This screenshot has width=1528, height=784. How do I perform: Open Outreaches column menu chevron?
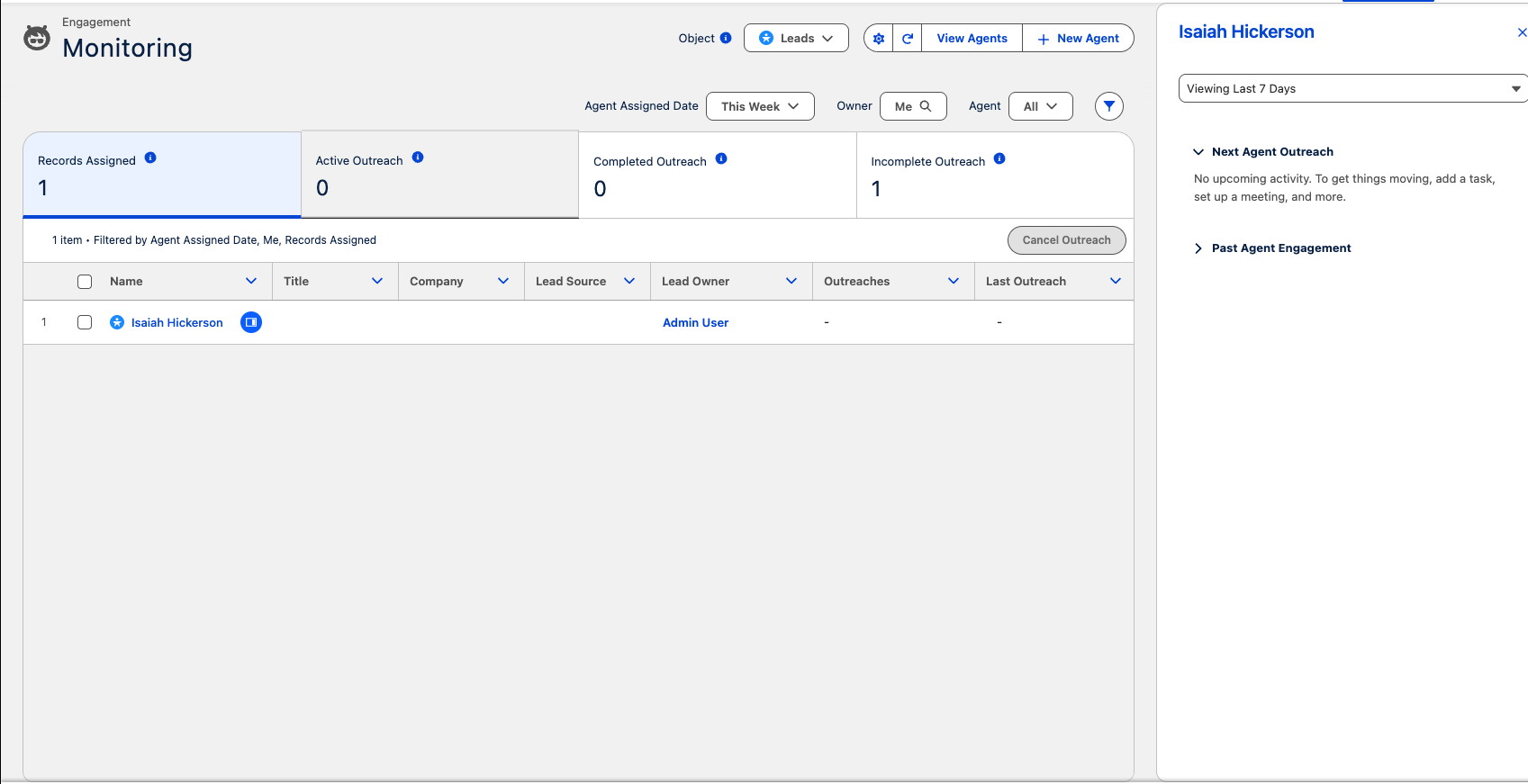pyautogui.click(x=954, y=282)
